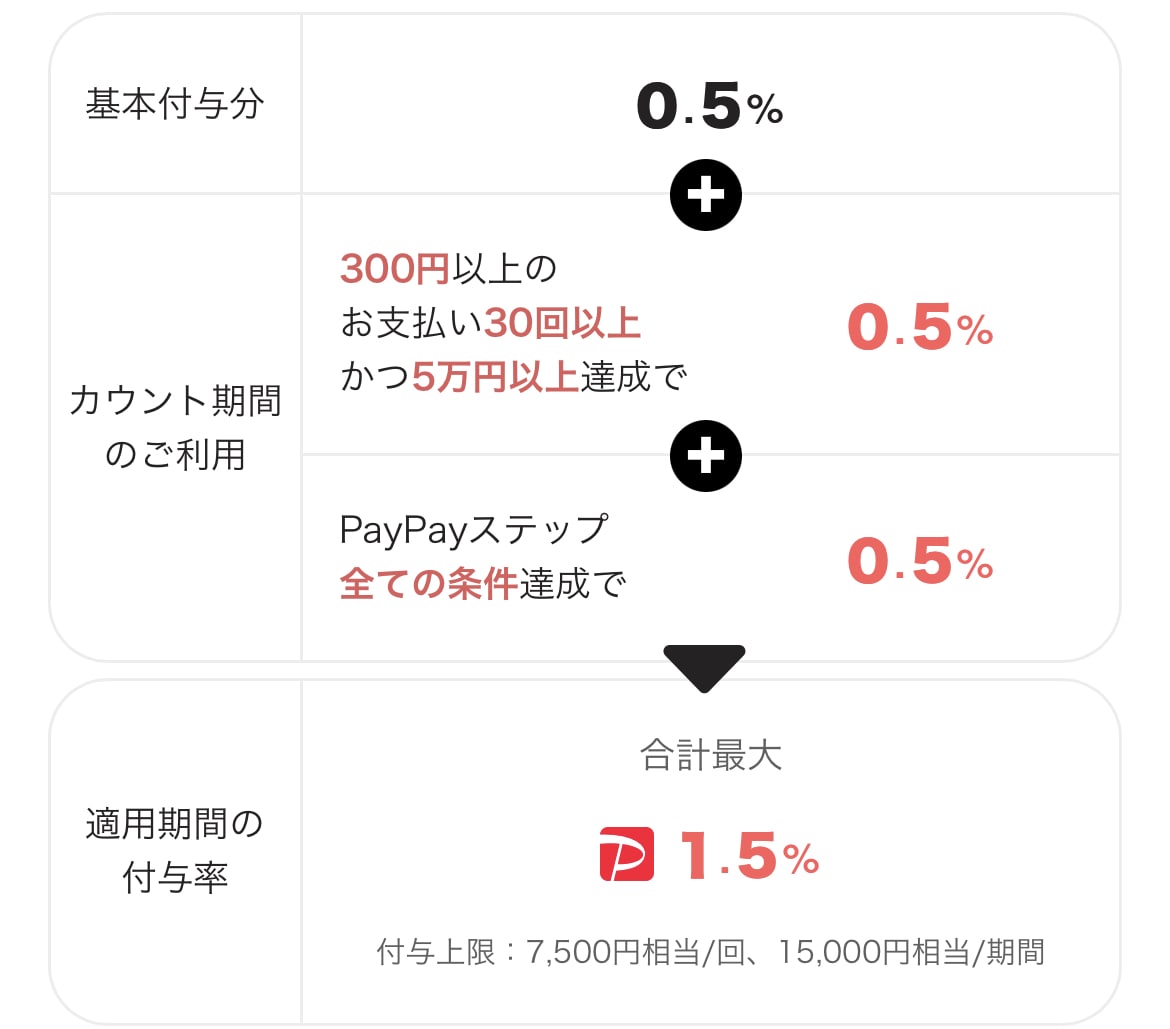
Task: Click the 達成で text after 5万円以上
Action: click(634, 377)
